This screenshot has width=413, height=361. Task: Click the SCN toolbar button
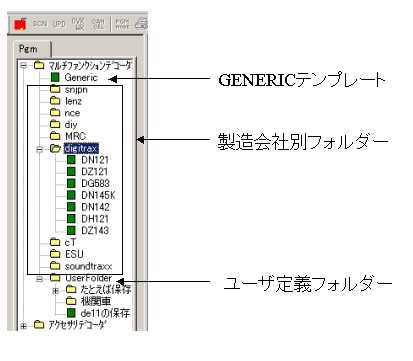click(40, 23)
